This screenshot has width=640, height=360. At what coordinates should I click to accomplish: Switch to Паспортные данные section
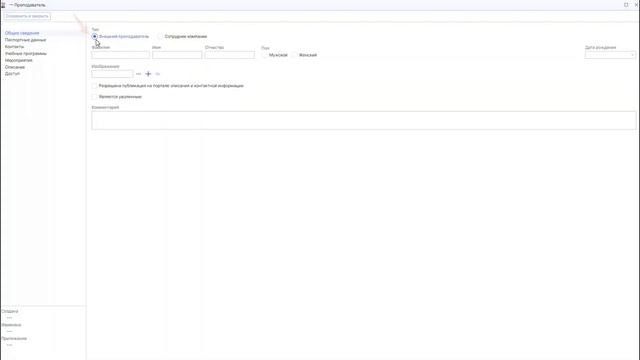pyautogui.click(x=25, y=40)
